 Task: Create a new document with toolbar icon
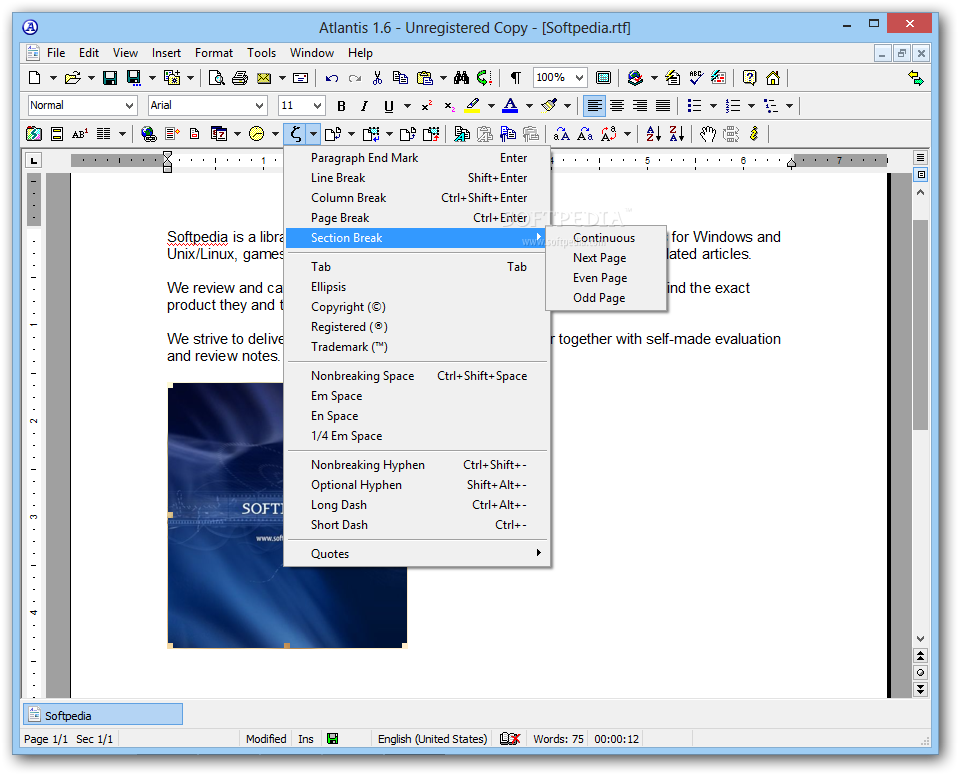pyautogui.click(x=35, y=78)
